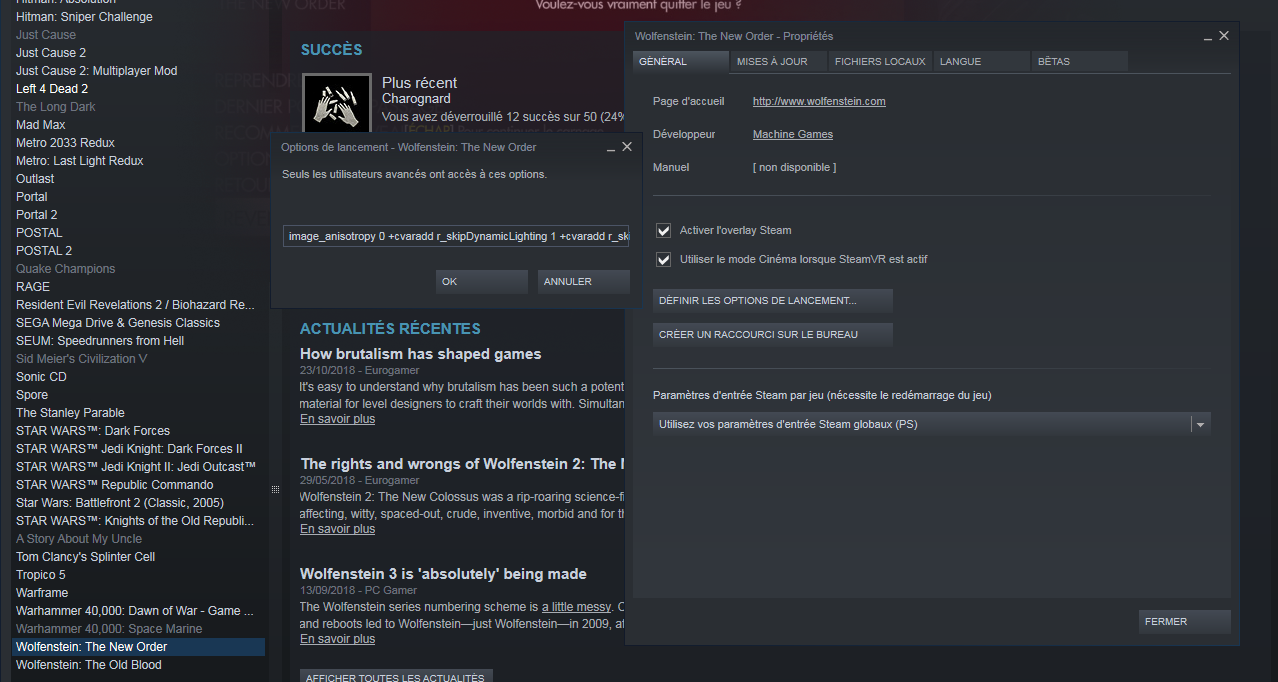
Task: Click En savoir plus under Wolfenstein 2 article
Action: pos(337,529)
